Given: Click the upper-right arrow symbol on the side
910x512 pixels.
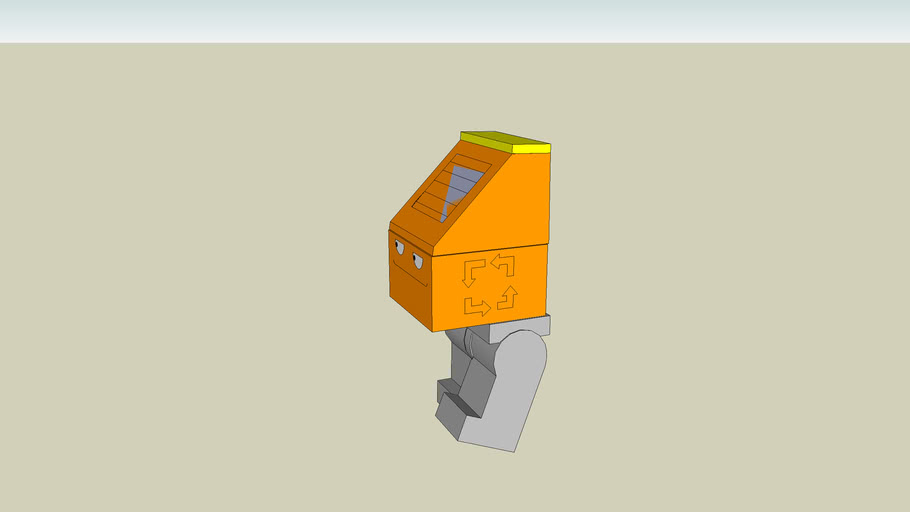Looking at the screenshot, I should click(x=503, y=265).
